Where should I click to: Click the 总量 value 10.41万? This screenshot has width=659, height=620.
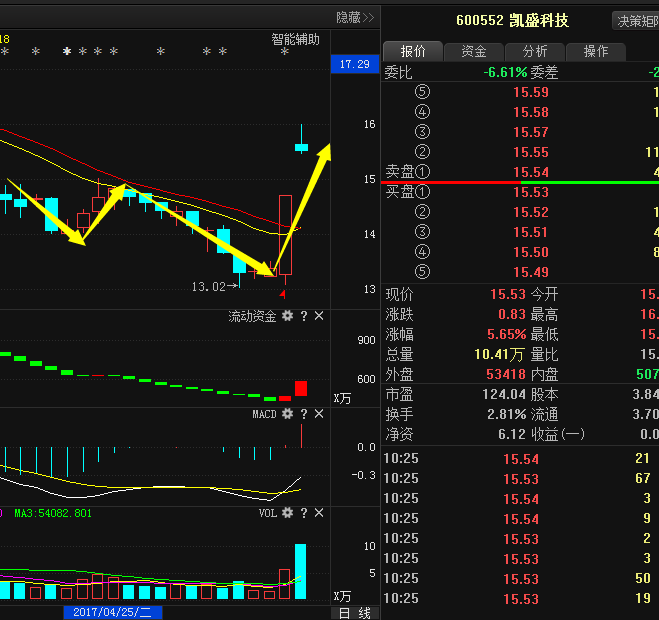click(499, 354)
